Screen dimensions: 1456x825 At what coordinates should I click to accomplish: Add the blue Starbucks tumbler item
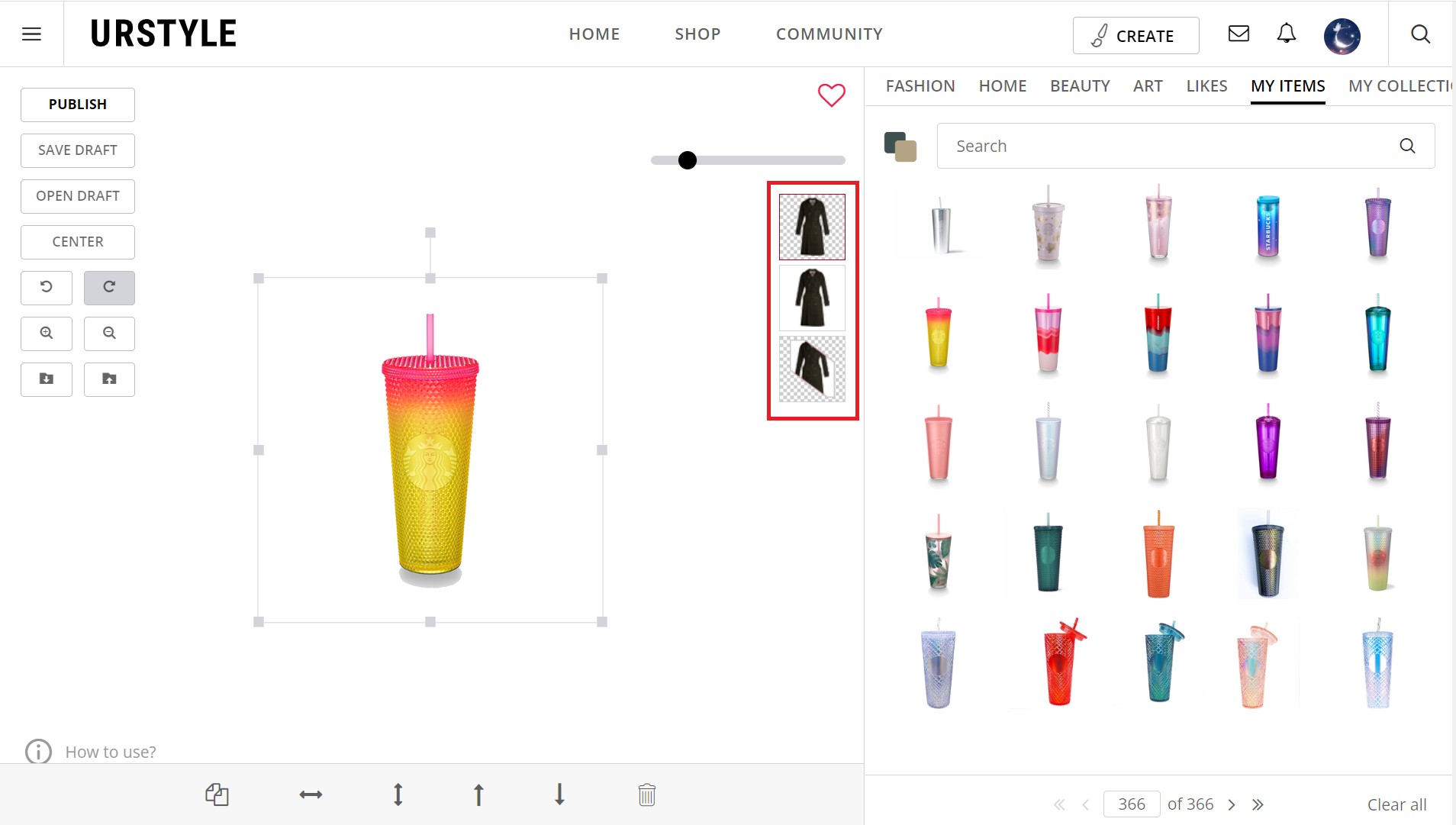1268,227
